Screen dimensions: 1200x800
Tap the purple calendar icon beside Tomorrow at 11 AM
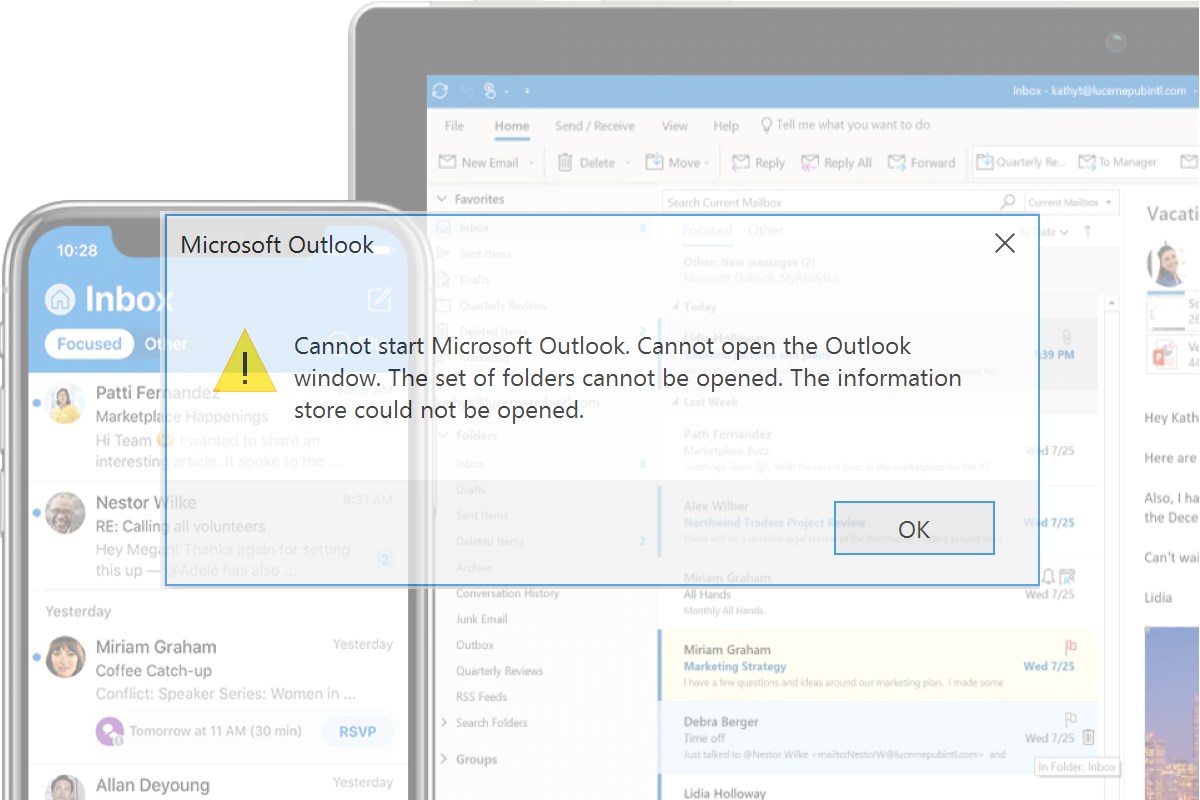(109, 731)
